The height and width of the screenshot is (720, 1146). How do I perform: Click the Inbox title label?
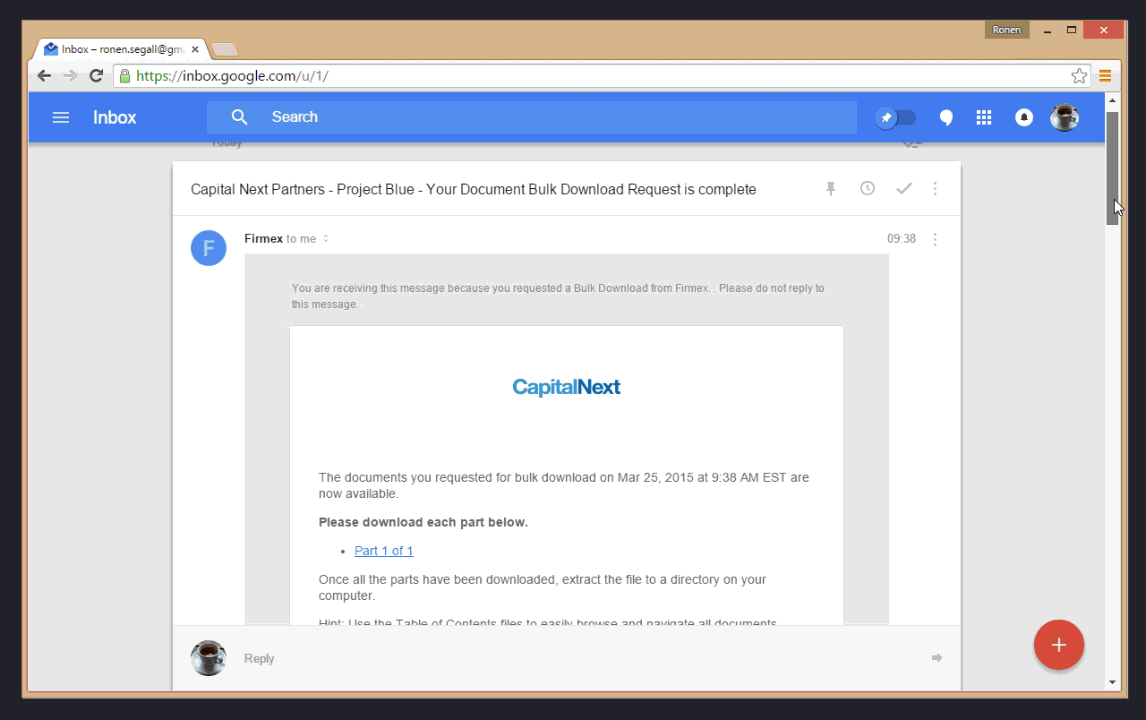click(x=115, y=118)
